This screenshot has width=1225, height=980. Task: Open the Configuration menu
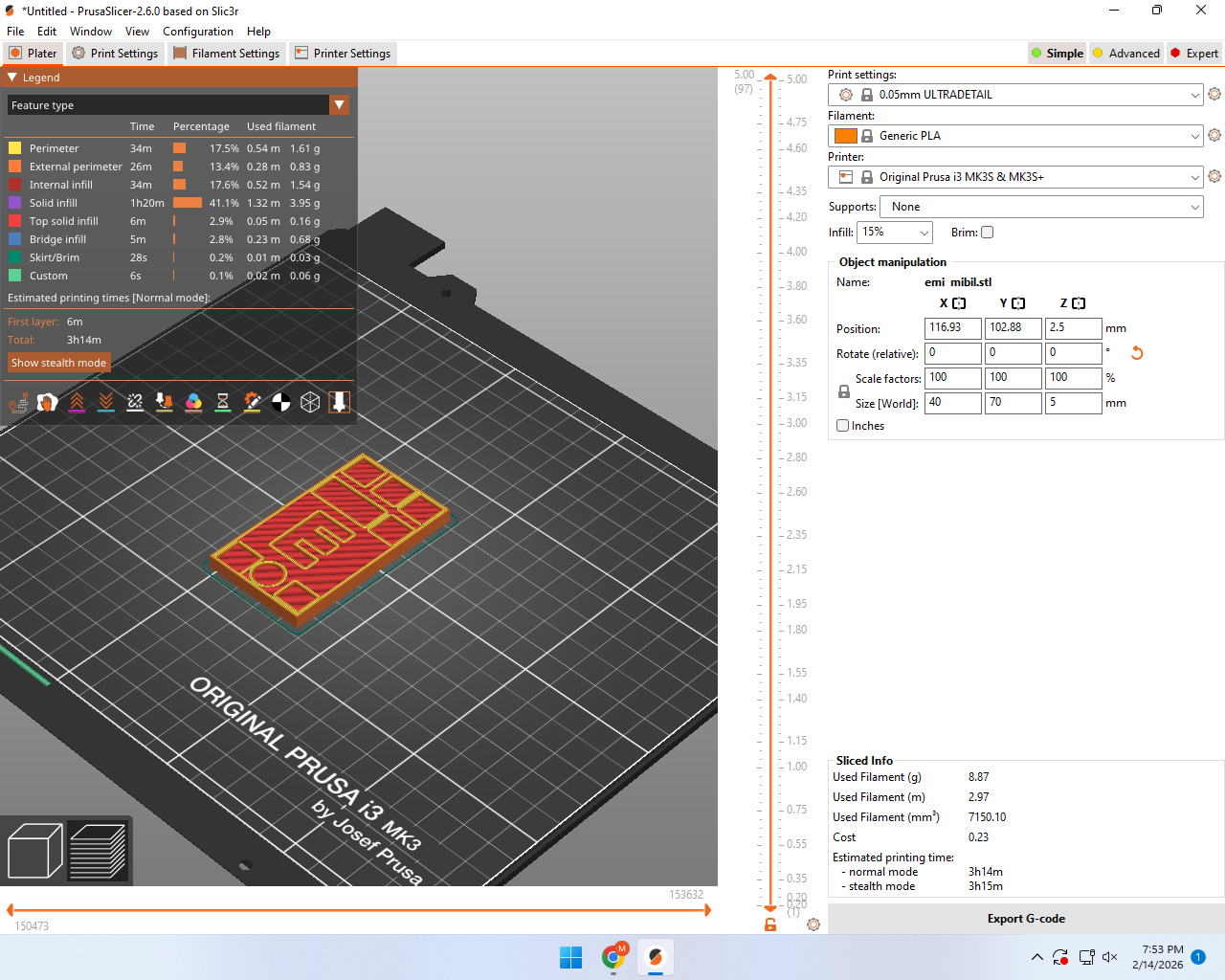198,32
